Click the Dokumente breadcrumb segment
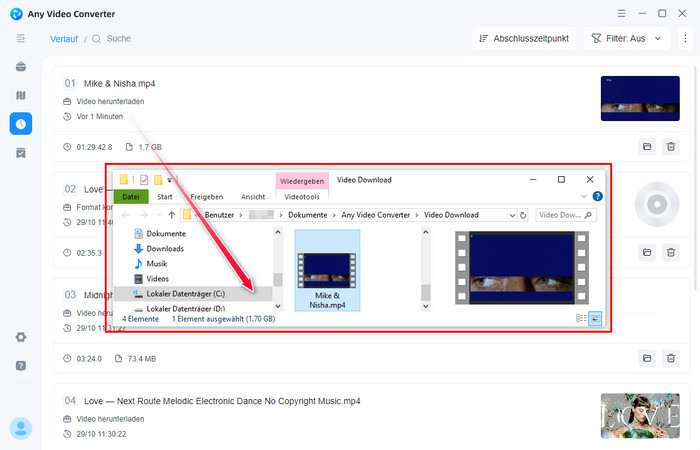Image resolution: width=700 pixels, height=450 pixels. click(308, 215)
